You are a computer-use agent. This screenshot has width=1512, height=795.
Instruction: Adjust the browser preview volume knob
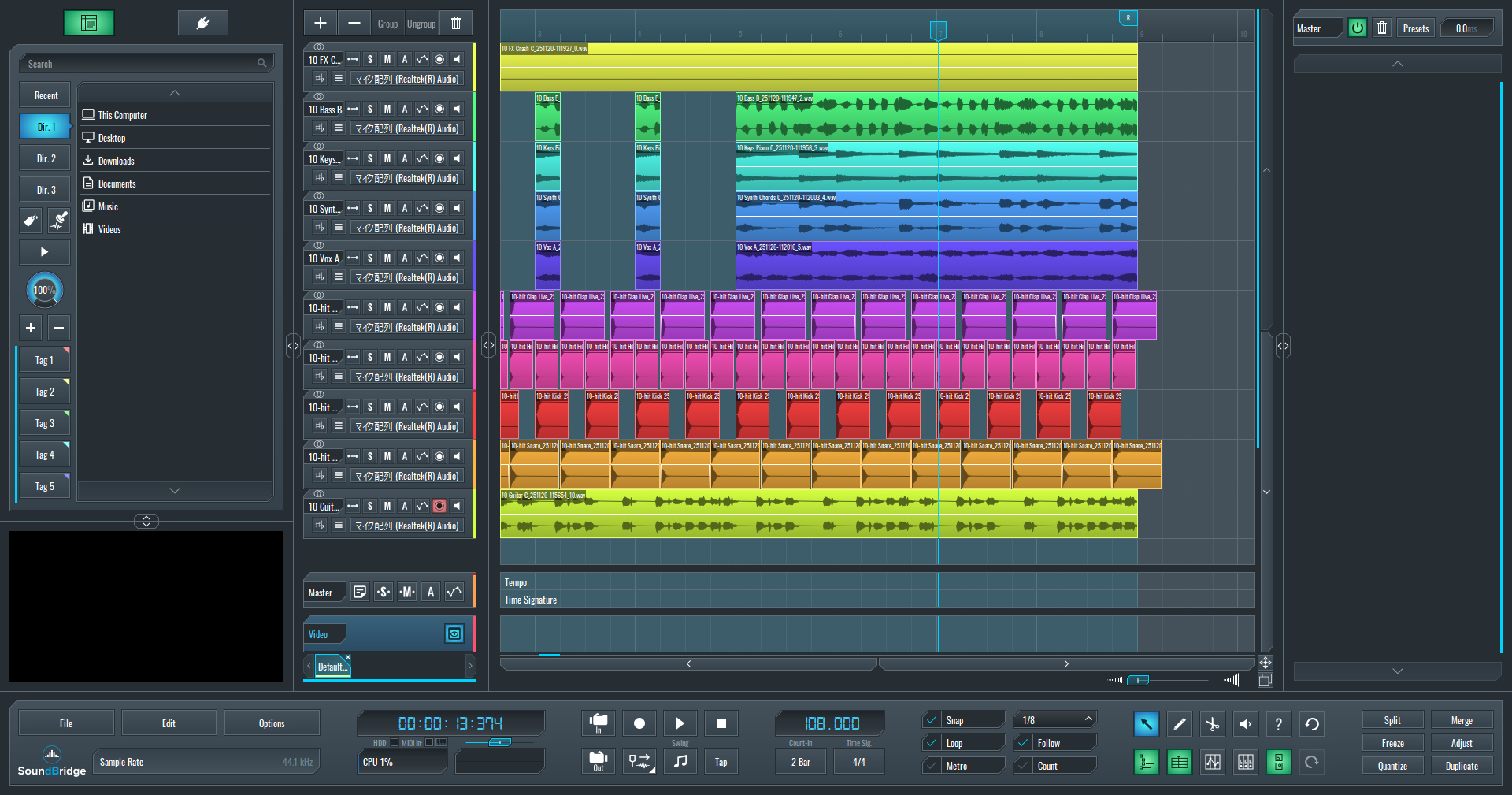pyautogui.click(x=44, y=290)
